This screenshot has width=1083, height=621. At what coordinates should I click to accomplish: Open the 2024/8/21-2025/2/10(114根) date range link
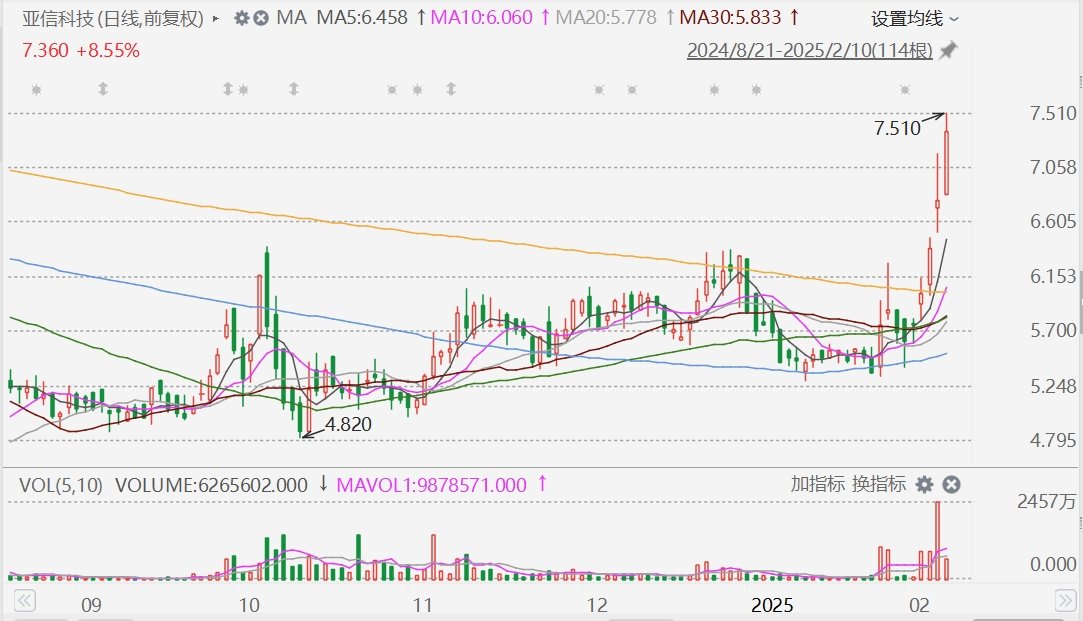[809, 50]
